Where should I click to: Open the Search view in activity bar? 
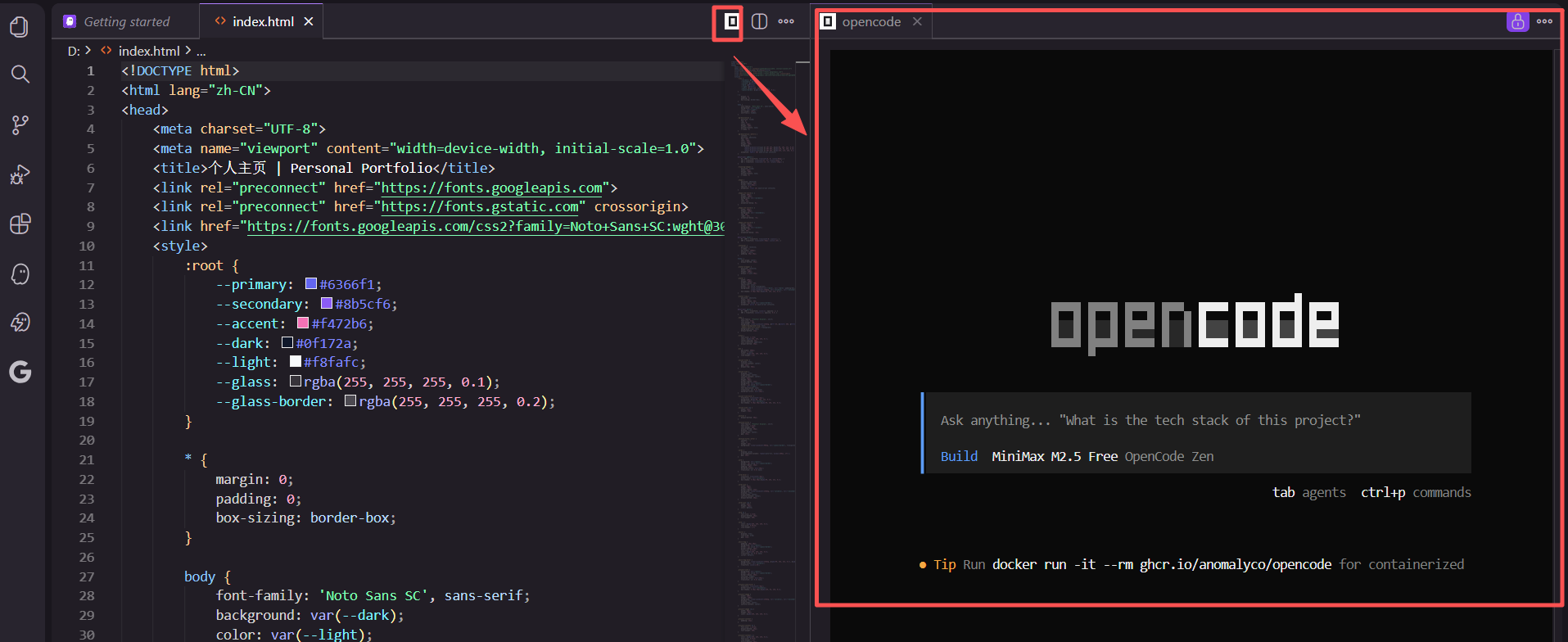click(x=20, y=75)
